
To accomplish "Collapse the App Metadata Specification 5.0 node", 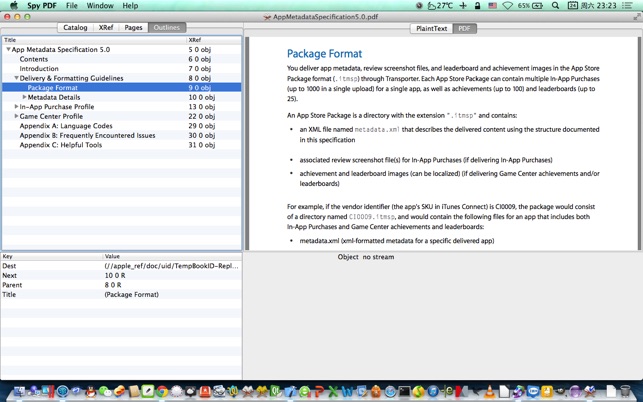I will (x=9, y=49).
